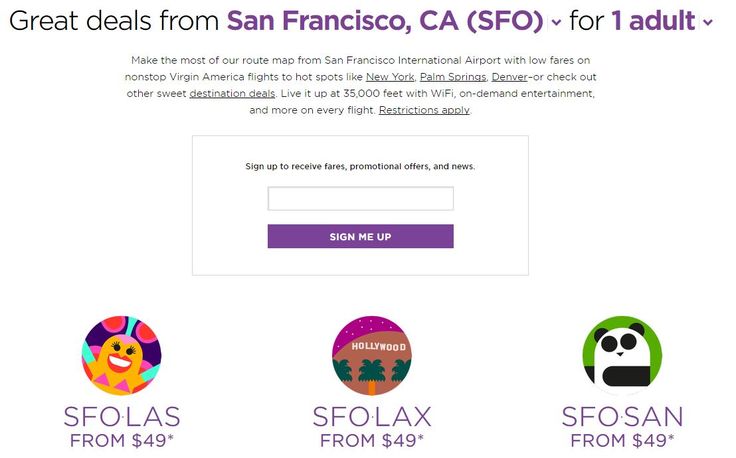Viewport: 736px width, 458px height.
Task: Click the SFO·SAN FROM $49 price
Action: pos(622,441)
